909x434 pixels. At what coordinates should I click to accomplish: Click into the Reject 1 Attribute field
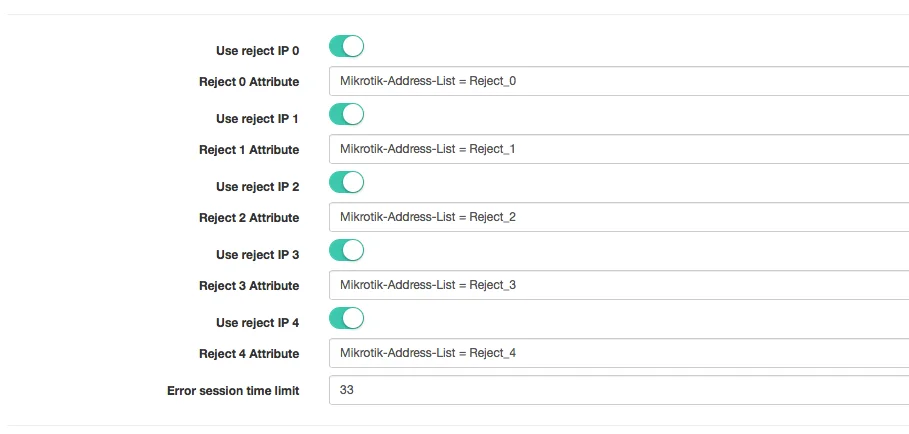point(619,149)
